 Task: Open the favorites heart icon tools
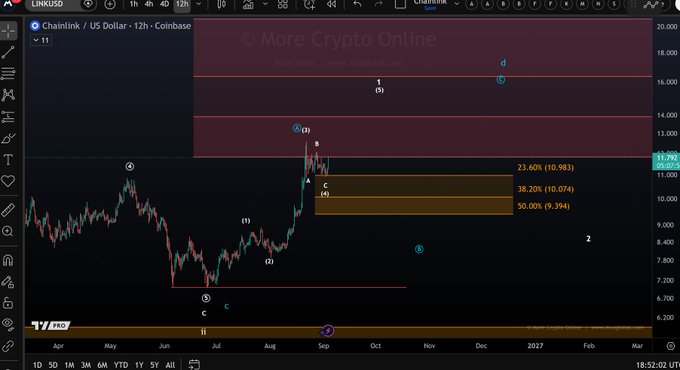[x=8, y=181]
